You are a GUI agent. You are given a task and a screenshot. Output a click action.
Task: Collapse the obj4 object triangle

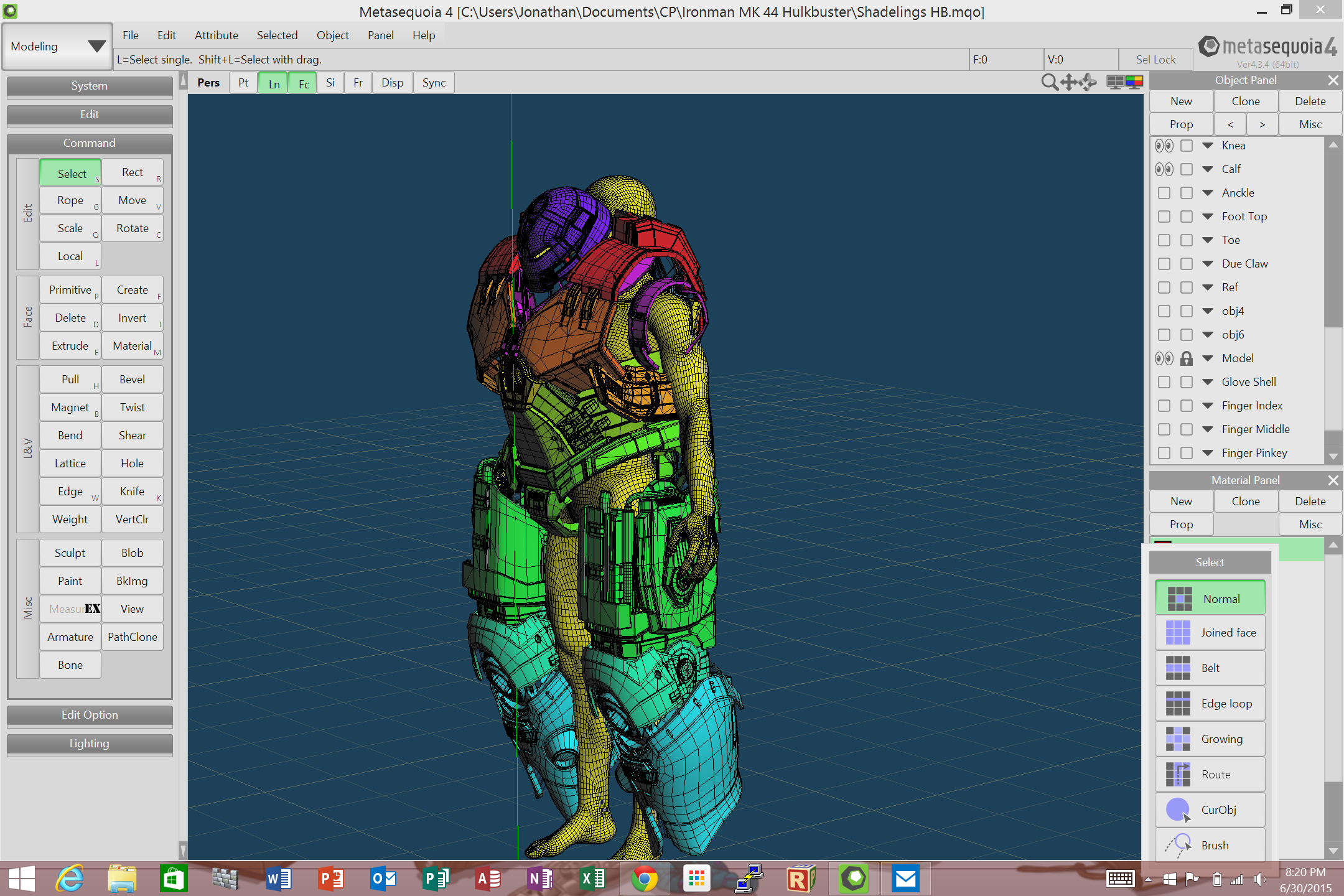tap(1208, 311)
